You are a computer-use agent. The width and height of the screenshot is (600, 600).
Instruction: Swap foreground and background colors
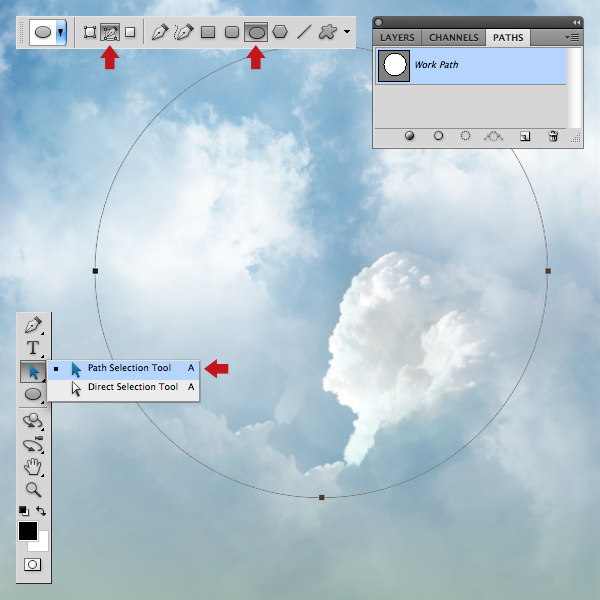pos(41,511)
